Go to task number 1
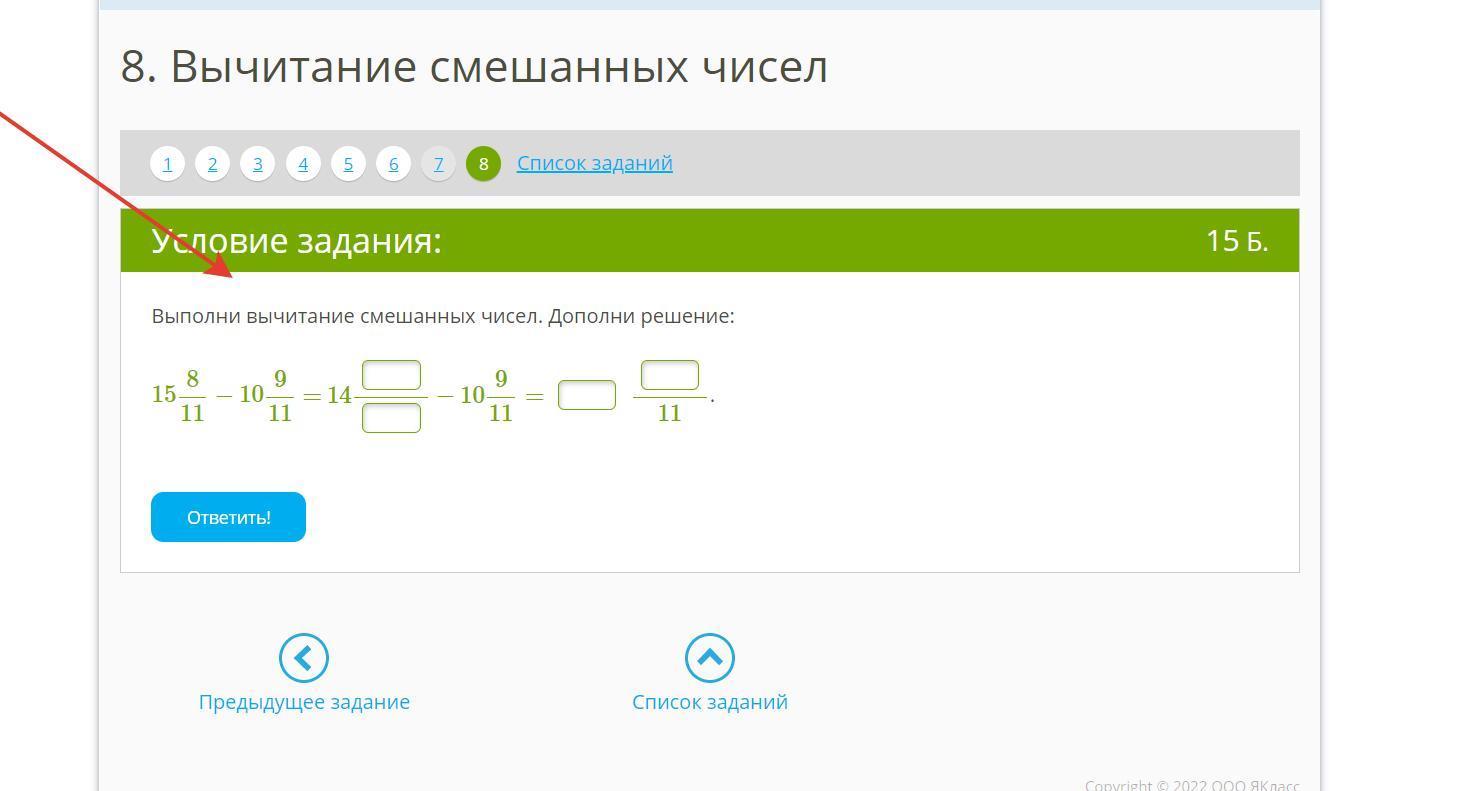1475x791 pixels. tap(167, 163)
